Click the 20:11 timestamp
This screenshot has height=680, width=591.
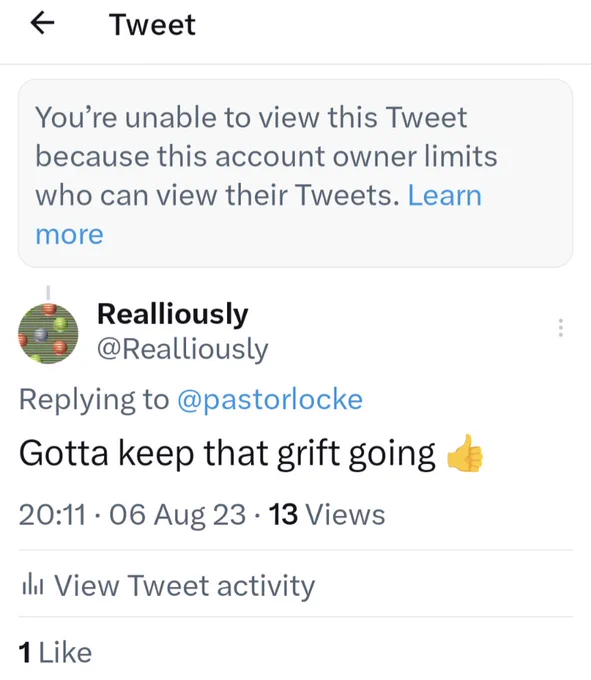point(52,515)
